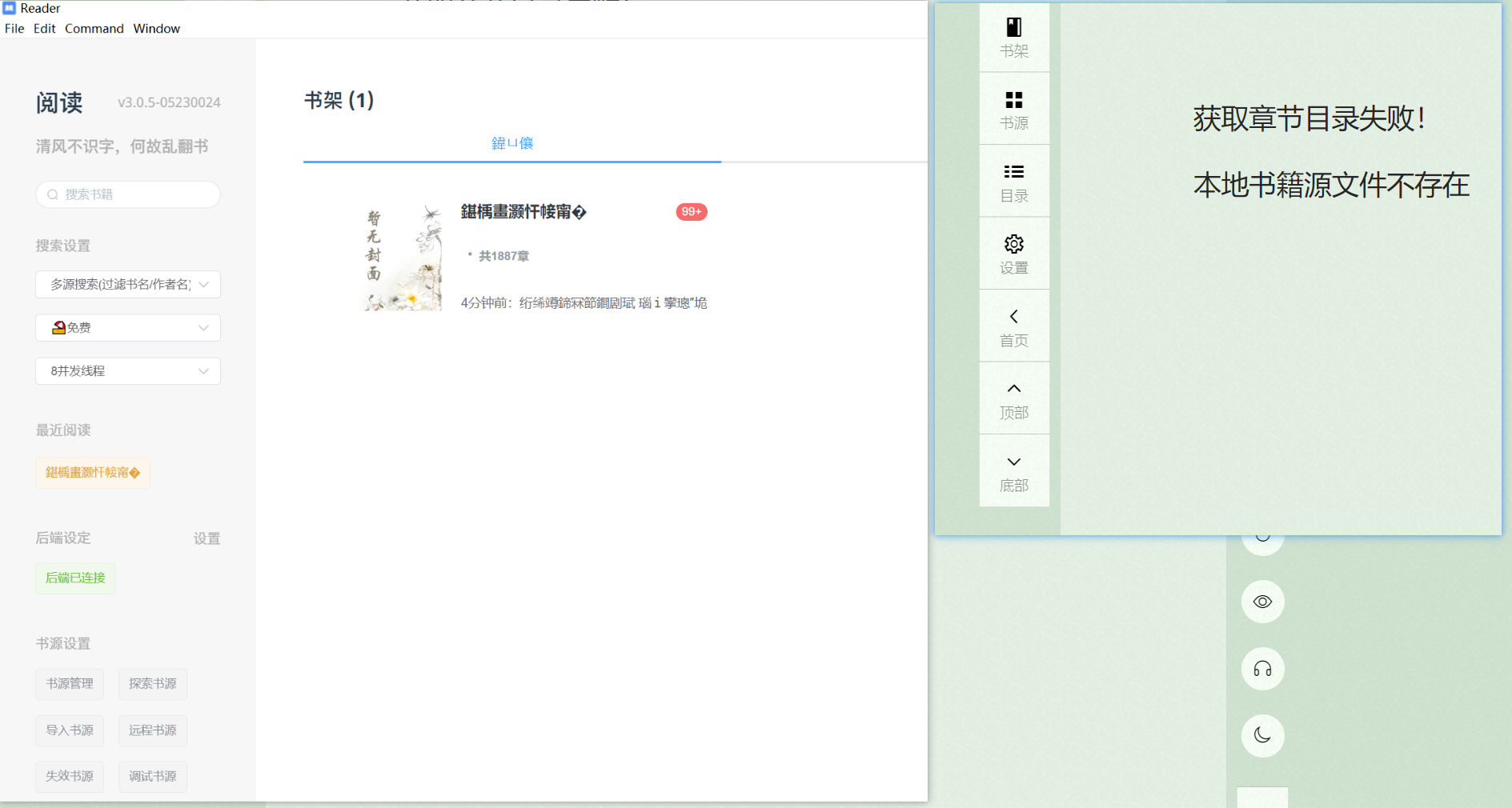The height and width of the screenshot is (808, 1512).
Task: Click the recently read book tag
Action: pyautogui.click(x=93, y=473)
